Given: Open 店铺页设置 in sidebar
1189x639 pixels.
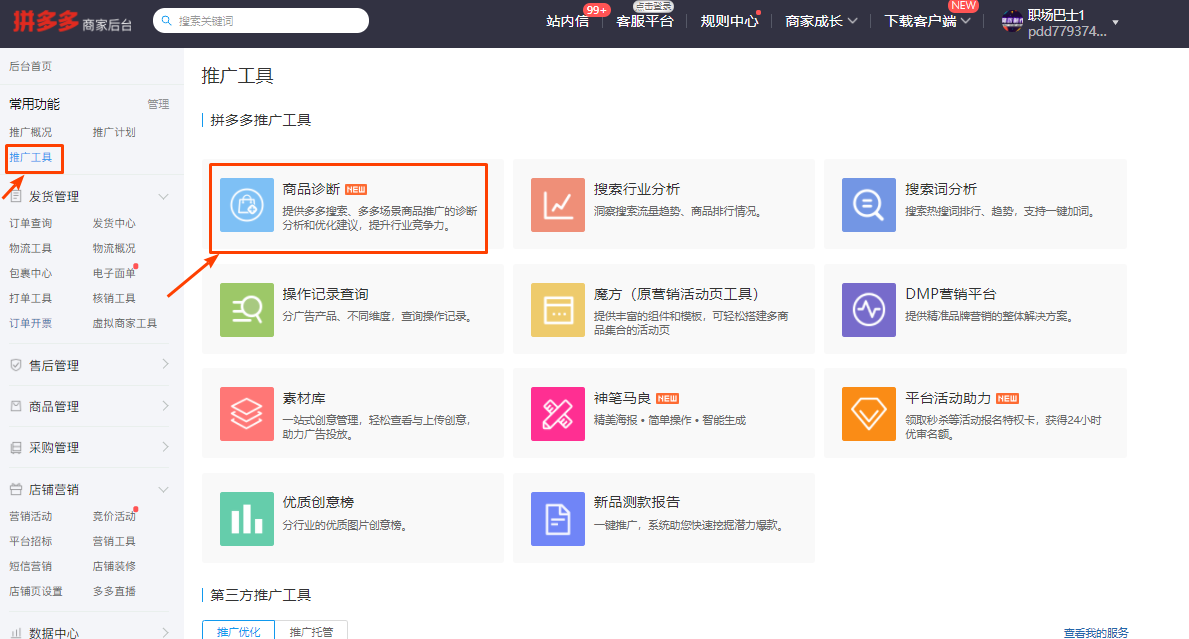Looking at the screenshot, I should coord(36,591).
